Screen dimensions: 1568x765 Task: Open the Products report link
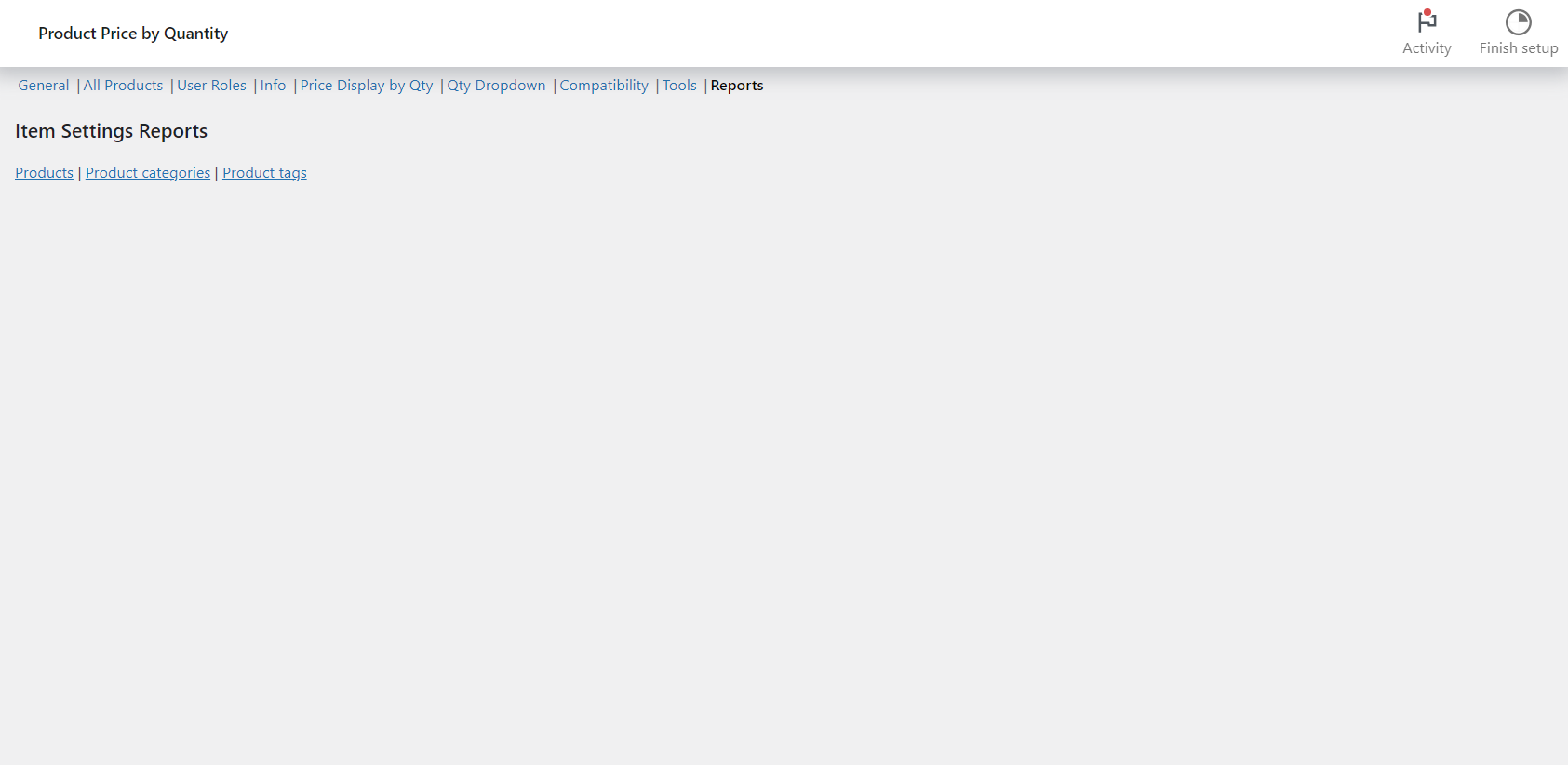coord(44,173)
